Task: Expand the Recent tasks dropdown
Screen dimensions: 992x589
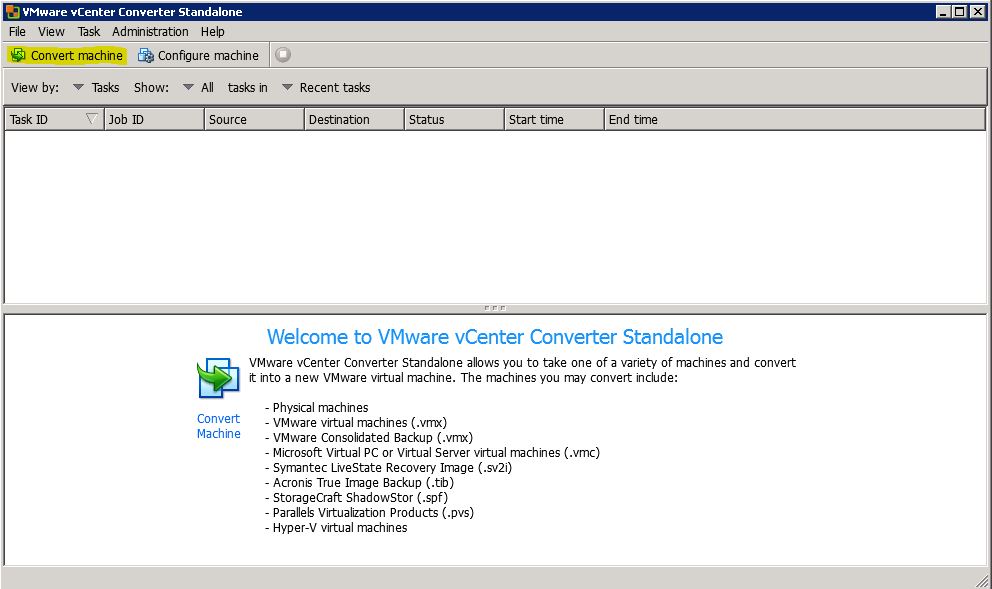Action: tap(287, 87)
